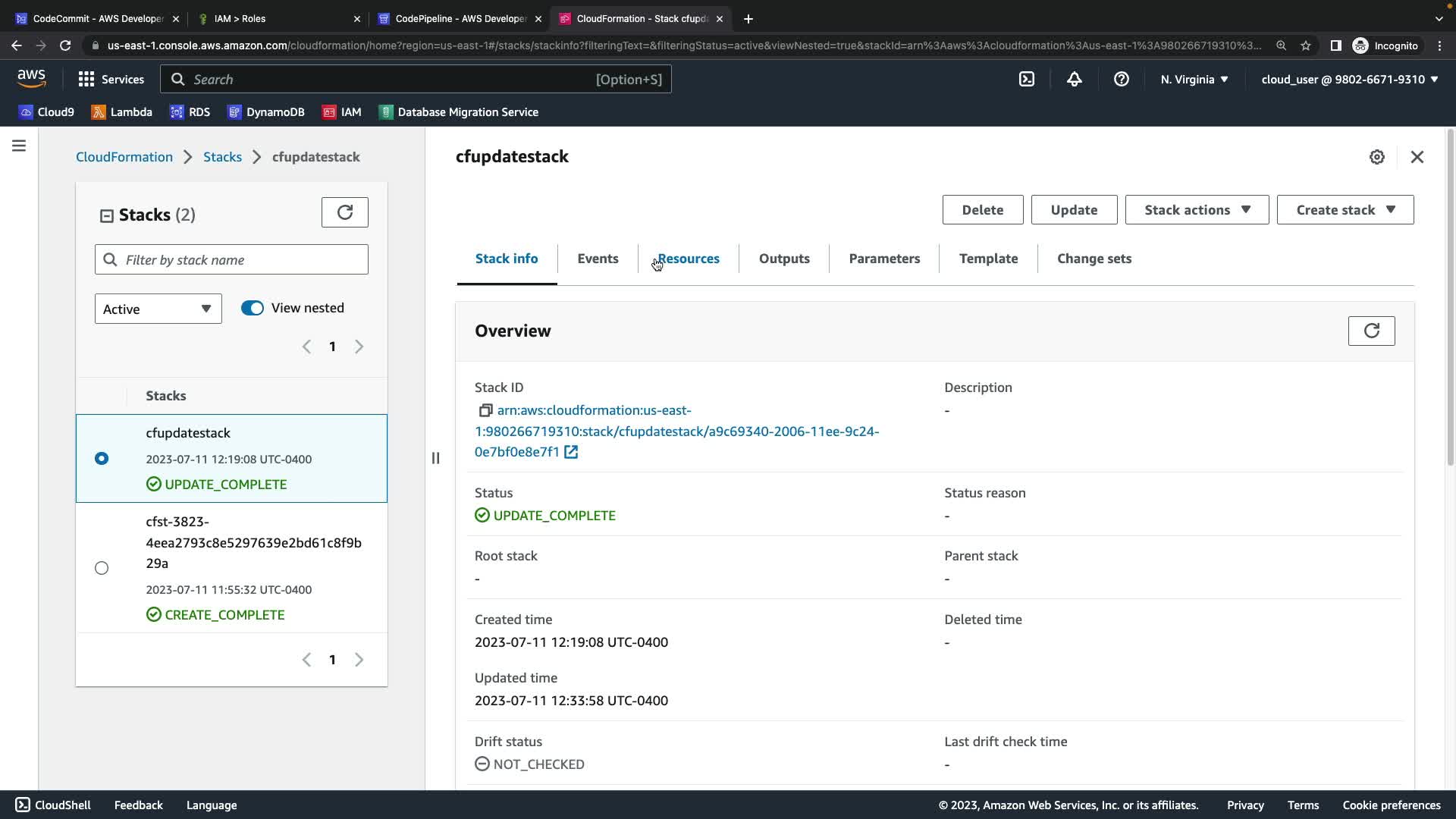Screen dimensions: 1456x819
Task: Open the notifications bell
Action: [x=1074, y=79]
